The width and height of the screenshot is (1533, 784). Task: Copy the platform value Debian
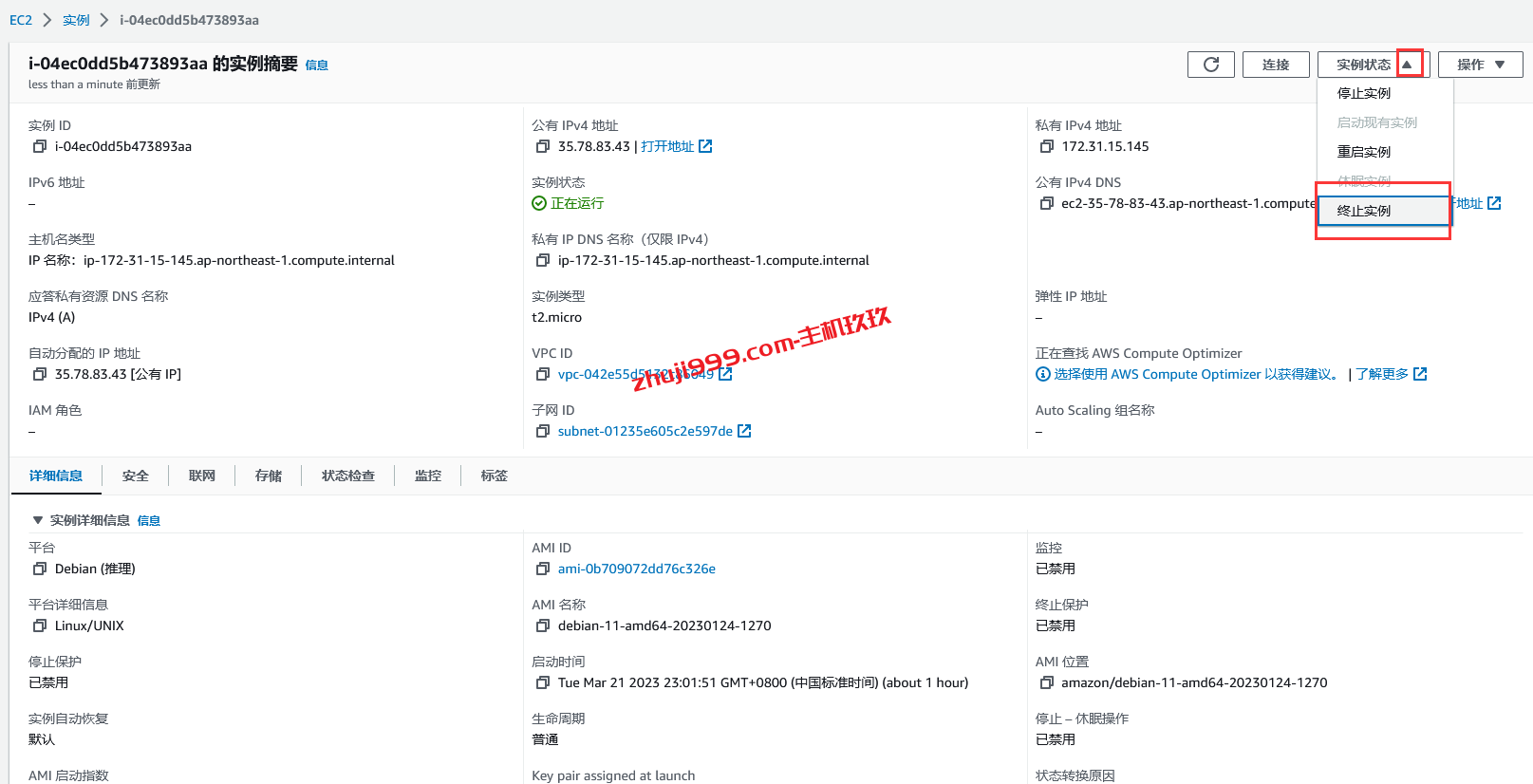point(40,569)
